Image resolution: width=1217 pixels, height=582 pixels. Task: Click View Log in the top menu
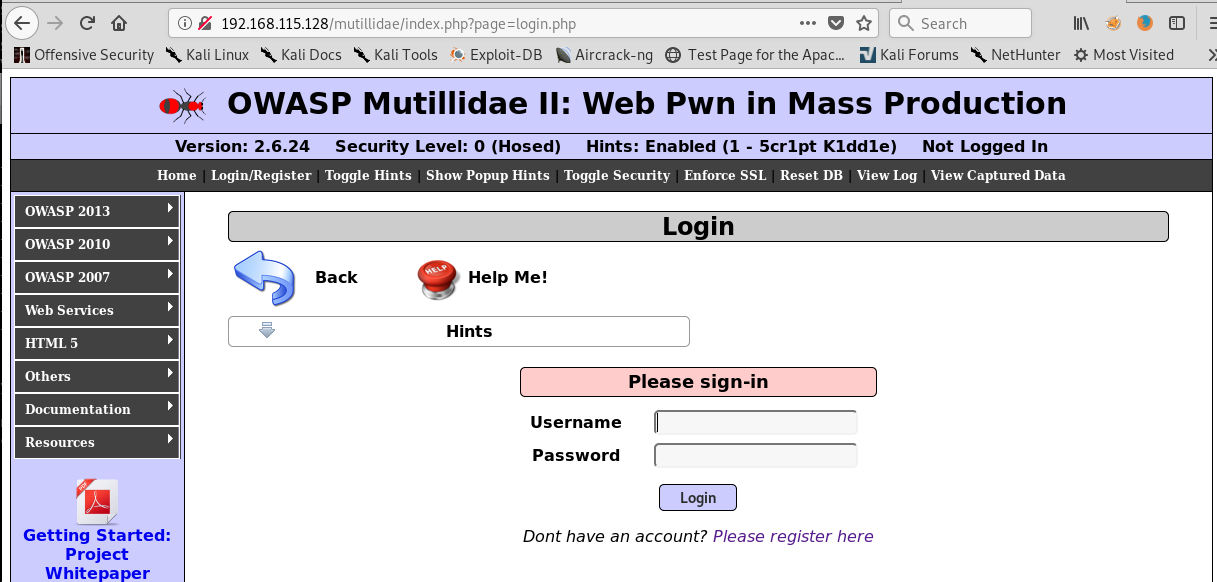pyautogui.click(x=887, y=175)
